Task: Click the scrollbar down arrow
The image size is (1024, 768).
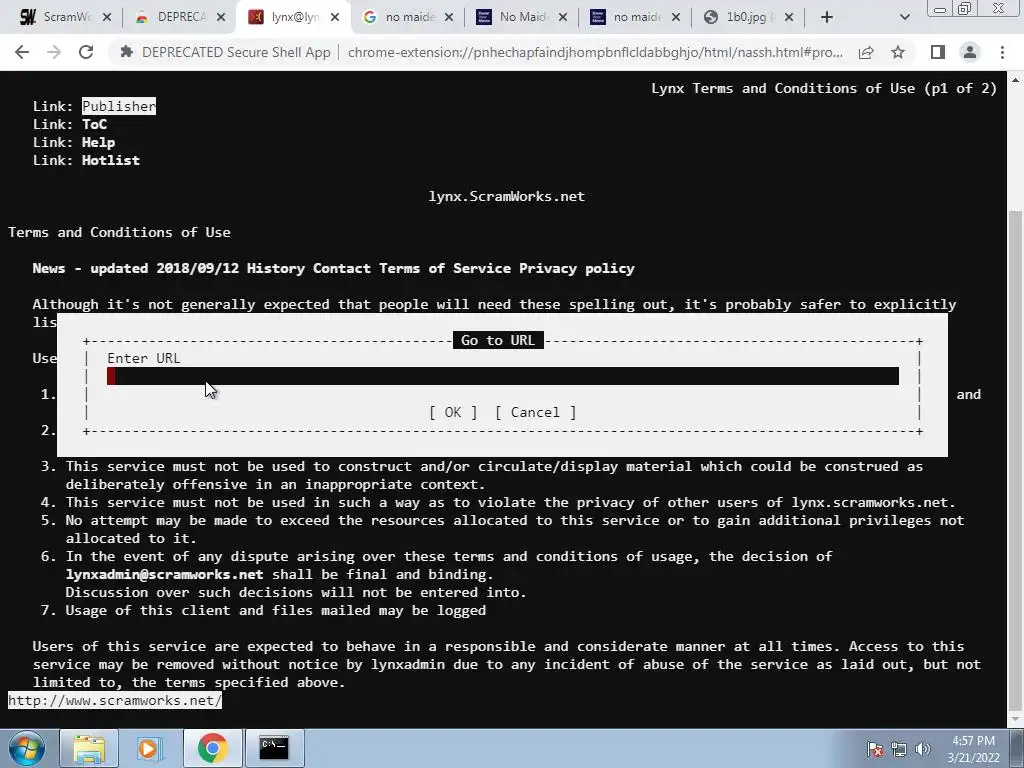Action: [x=1016, y=720]
